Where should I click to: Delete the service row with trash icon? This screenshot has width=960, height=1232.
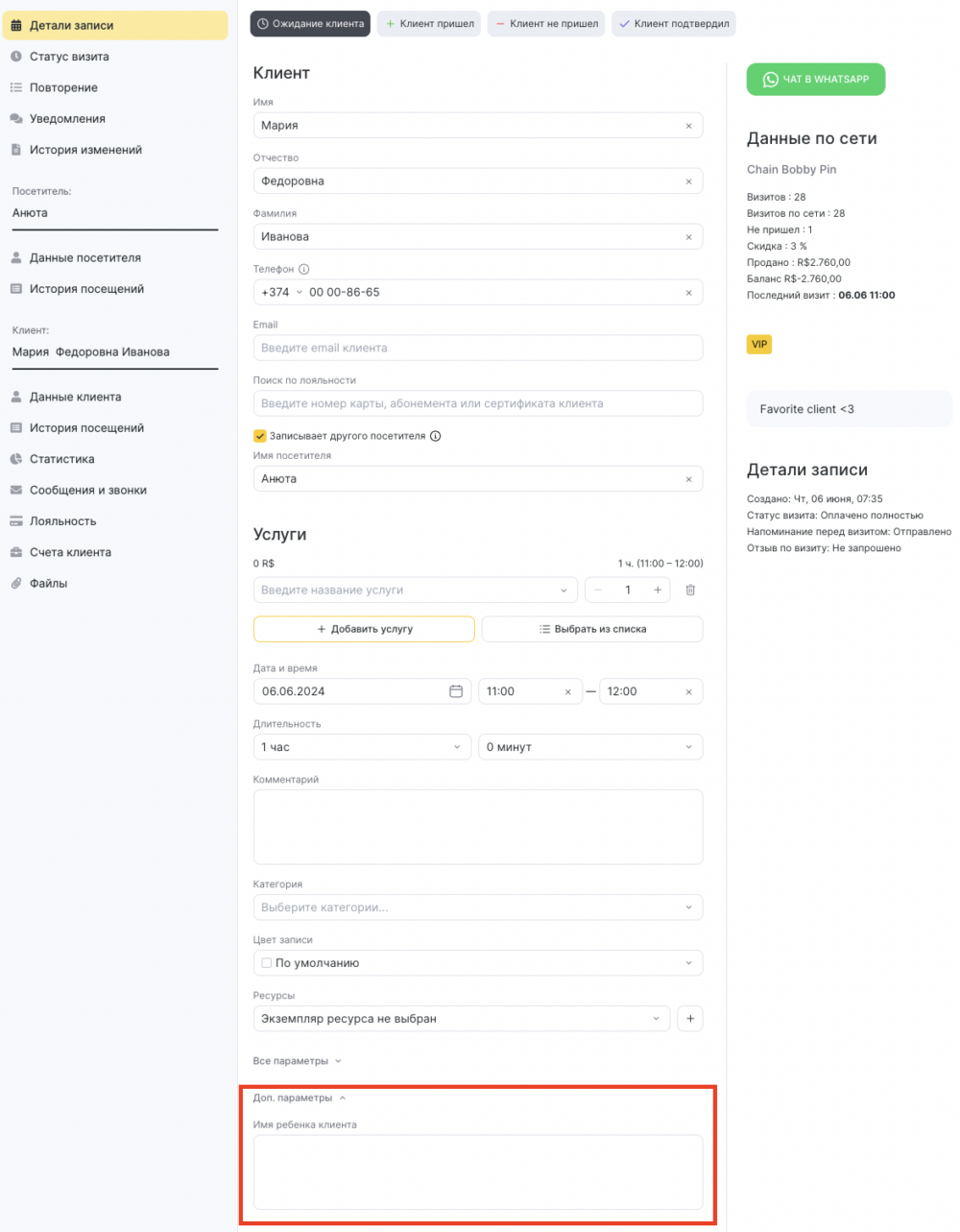click(690, 590)
